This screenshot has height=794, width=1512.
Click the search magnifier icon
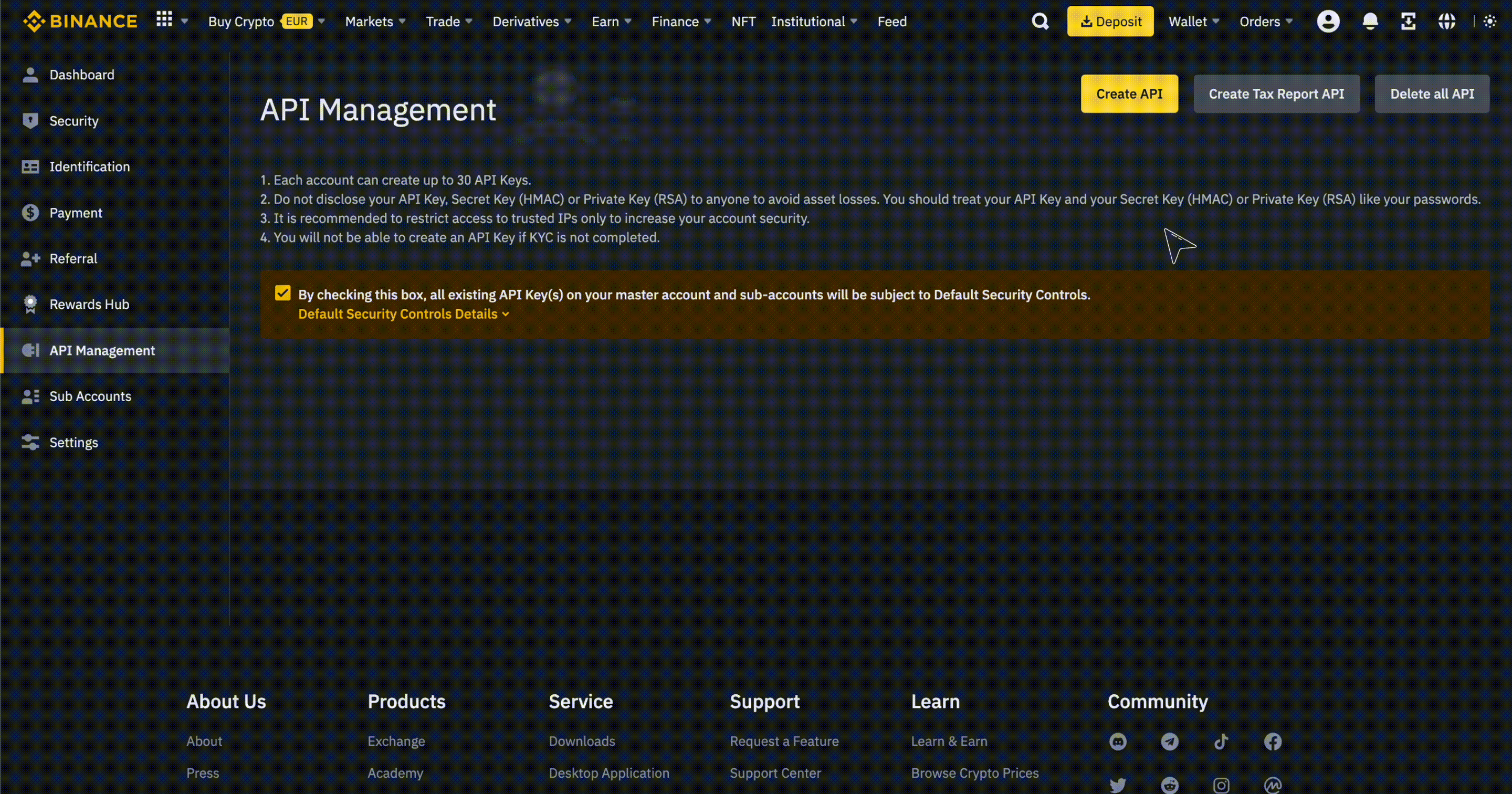(1040, 21)
